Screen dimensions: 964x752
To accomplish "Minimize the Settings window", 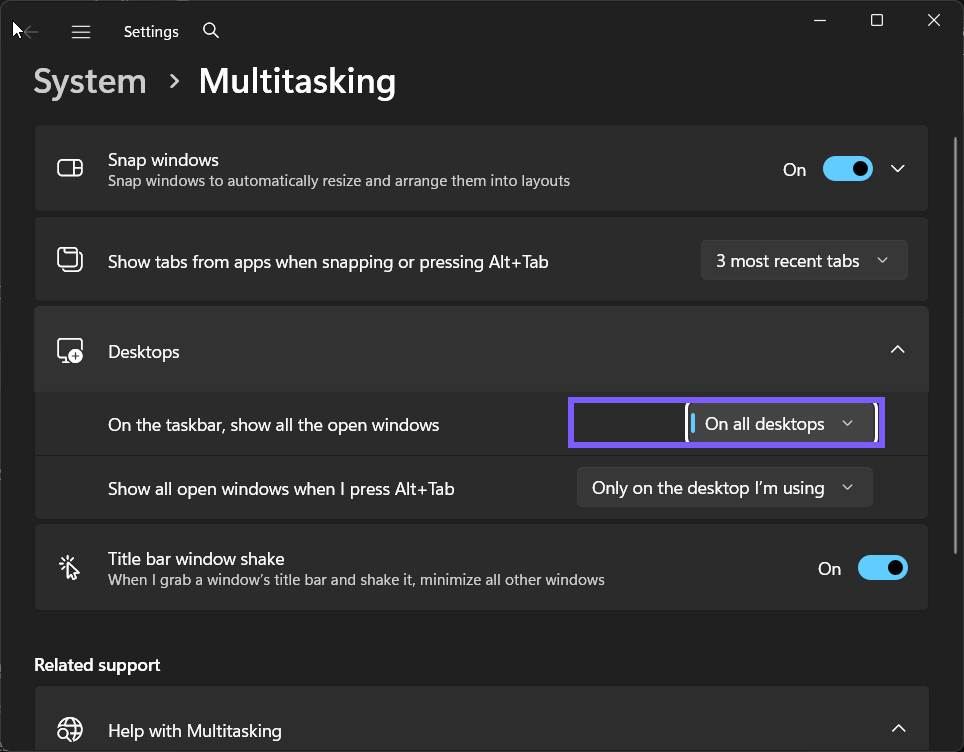I will [820, 20].
